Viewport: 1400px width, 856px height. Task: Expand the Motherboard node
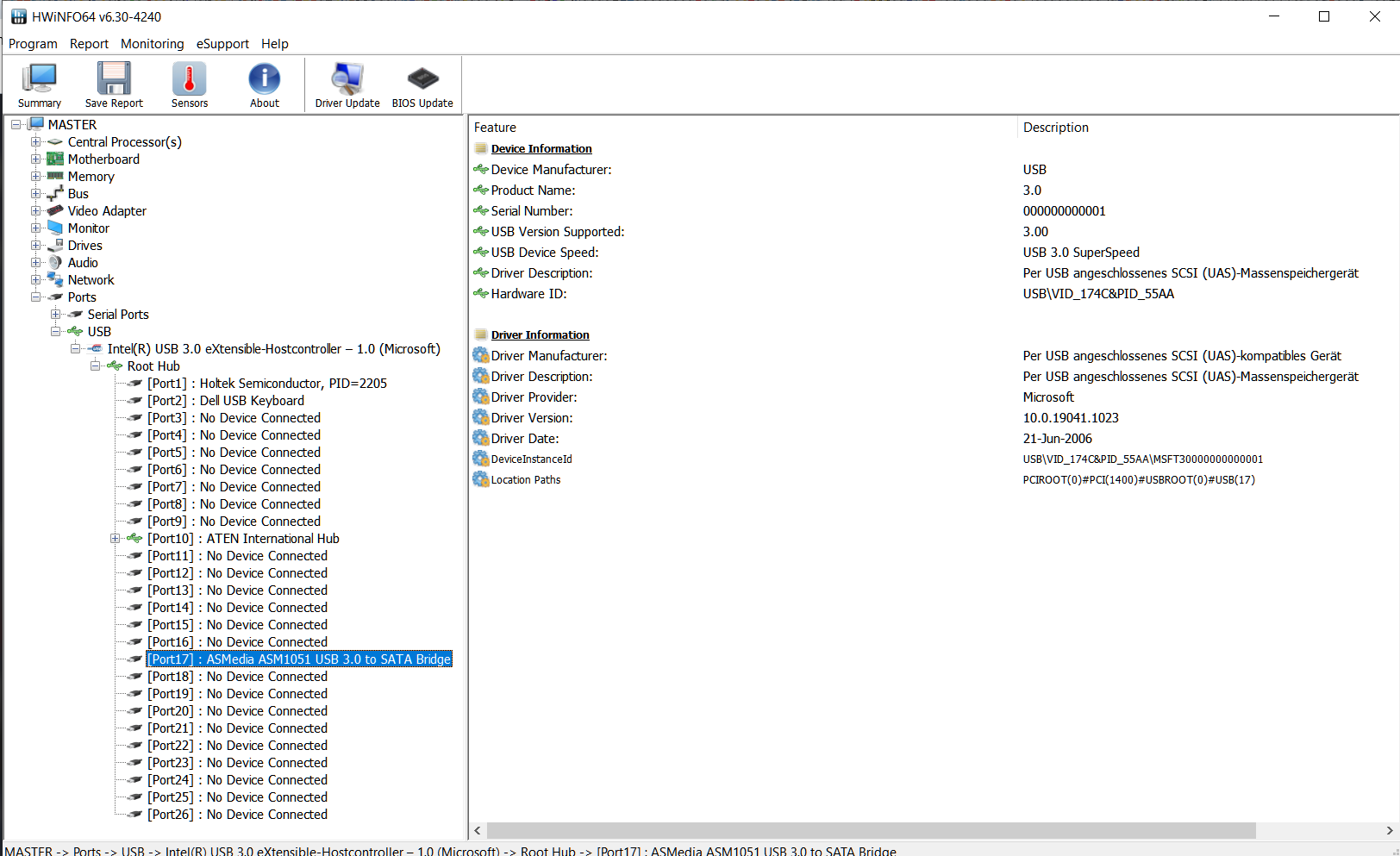pyautogui.click(x=34, y=159)
